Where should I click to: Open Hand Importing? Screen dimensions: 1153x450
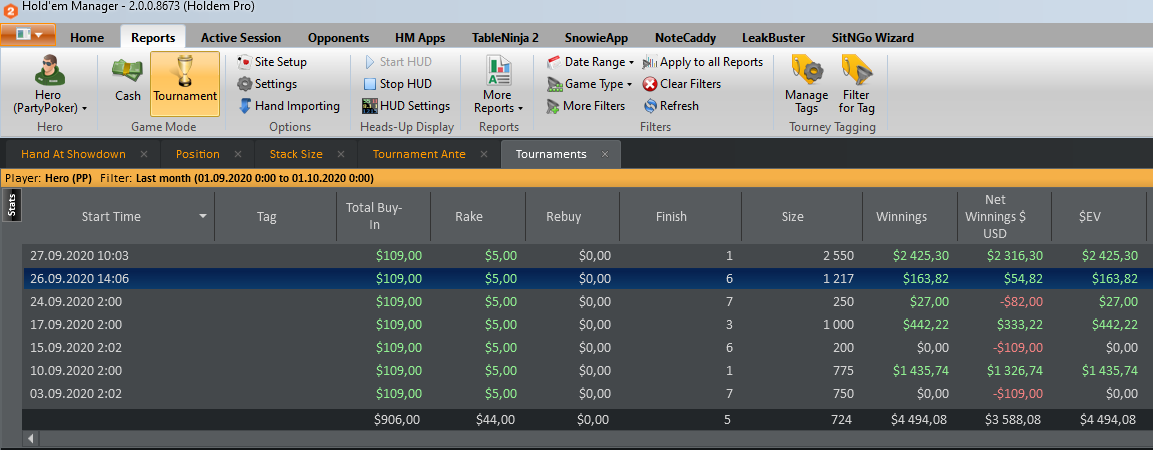(289, 106)
